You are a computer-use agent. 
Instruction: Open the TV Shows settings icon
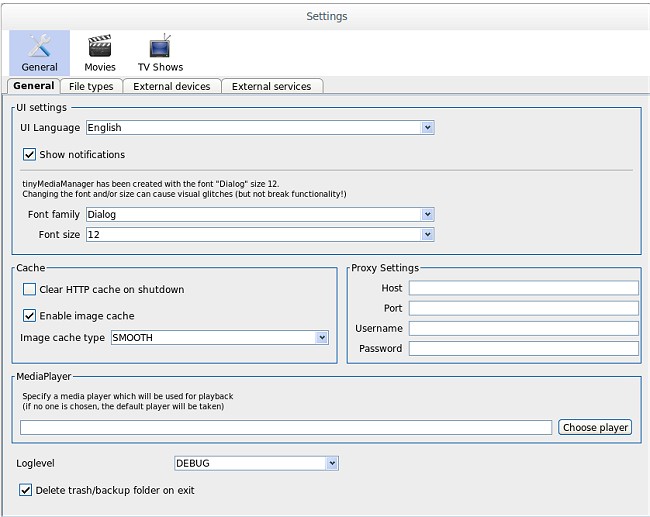(x=160, y=47)
